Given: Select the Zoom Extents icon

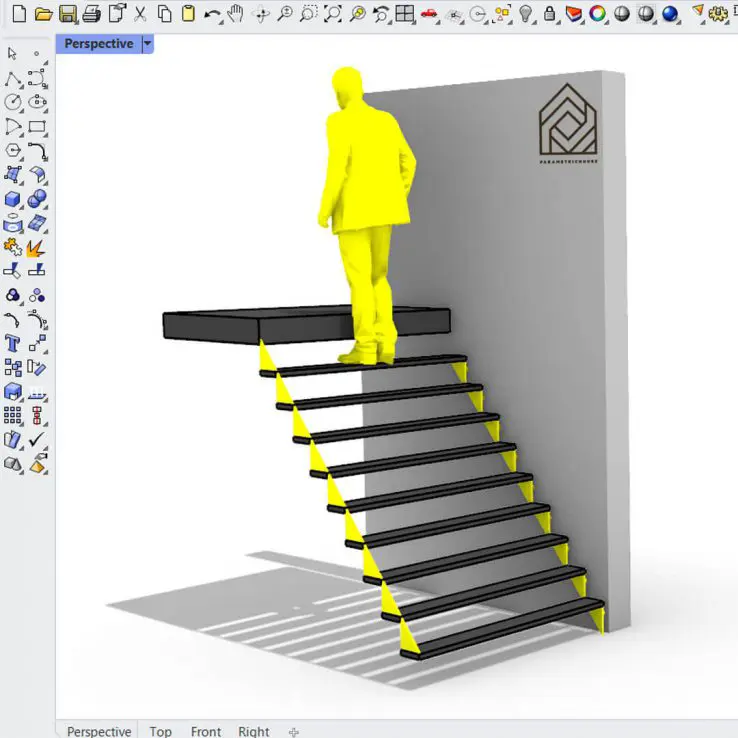Looking at the screenshot, I should coord(333,14).
